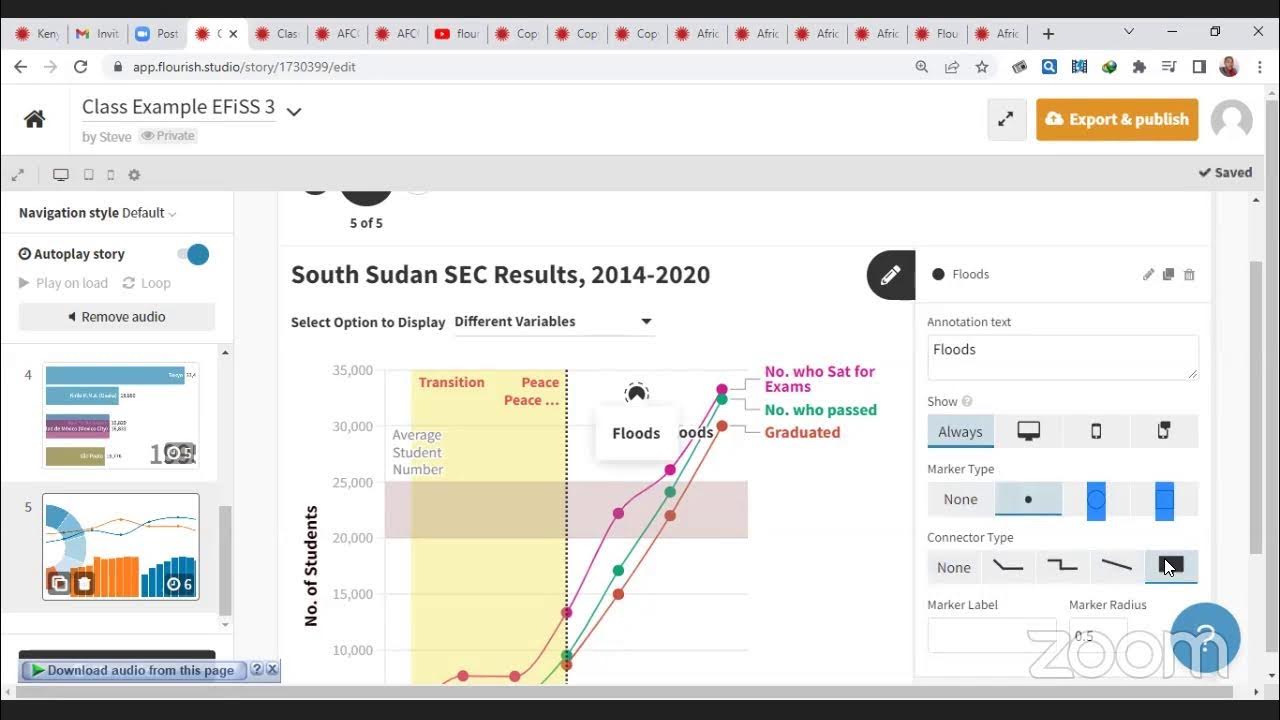Expand the story title chevron menu
This screenshot has width=1280, height=720.
pyautogui.click(x=294, y=111)
